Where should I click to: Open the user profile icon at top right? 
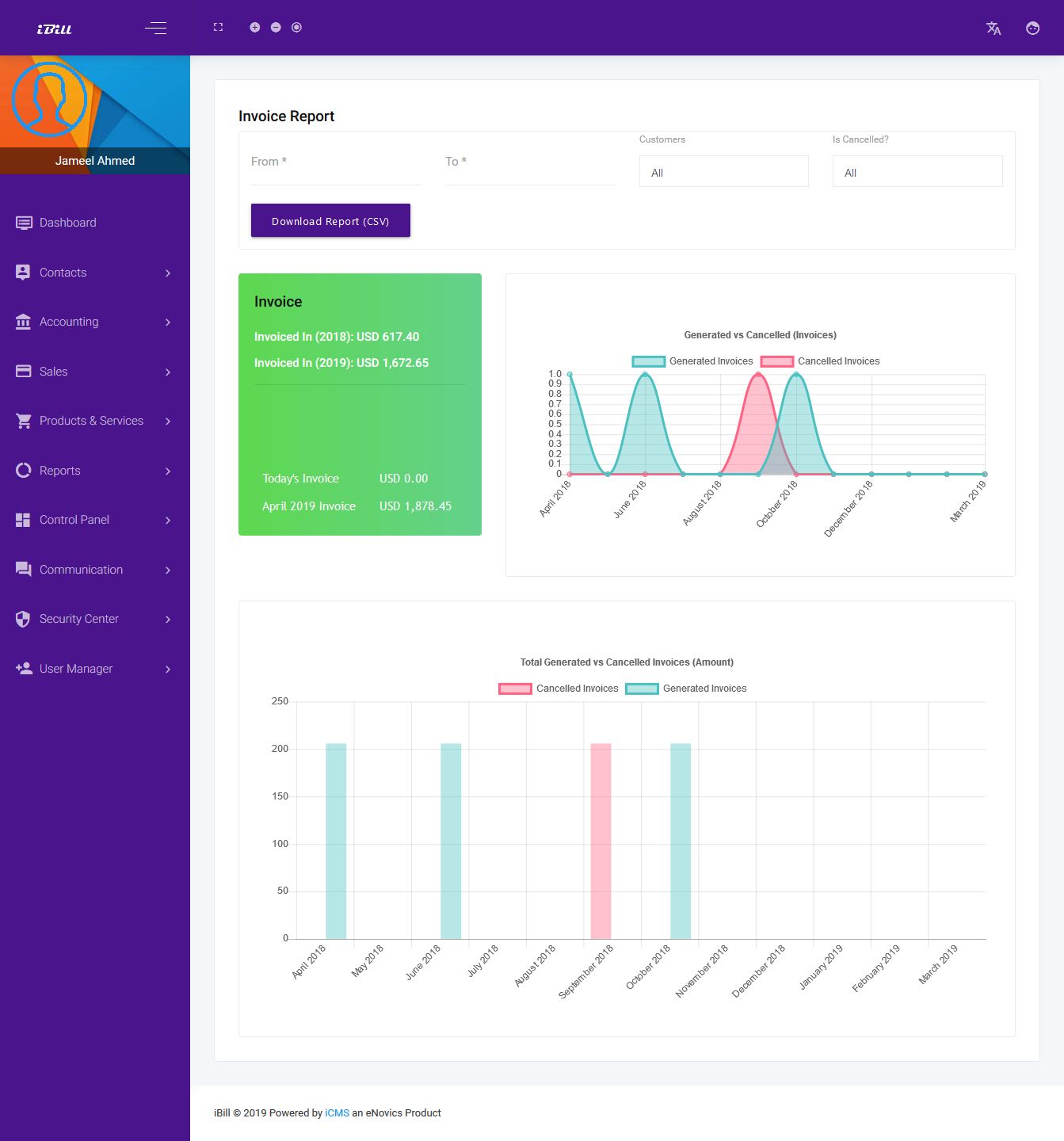(1032, 28)
